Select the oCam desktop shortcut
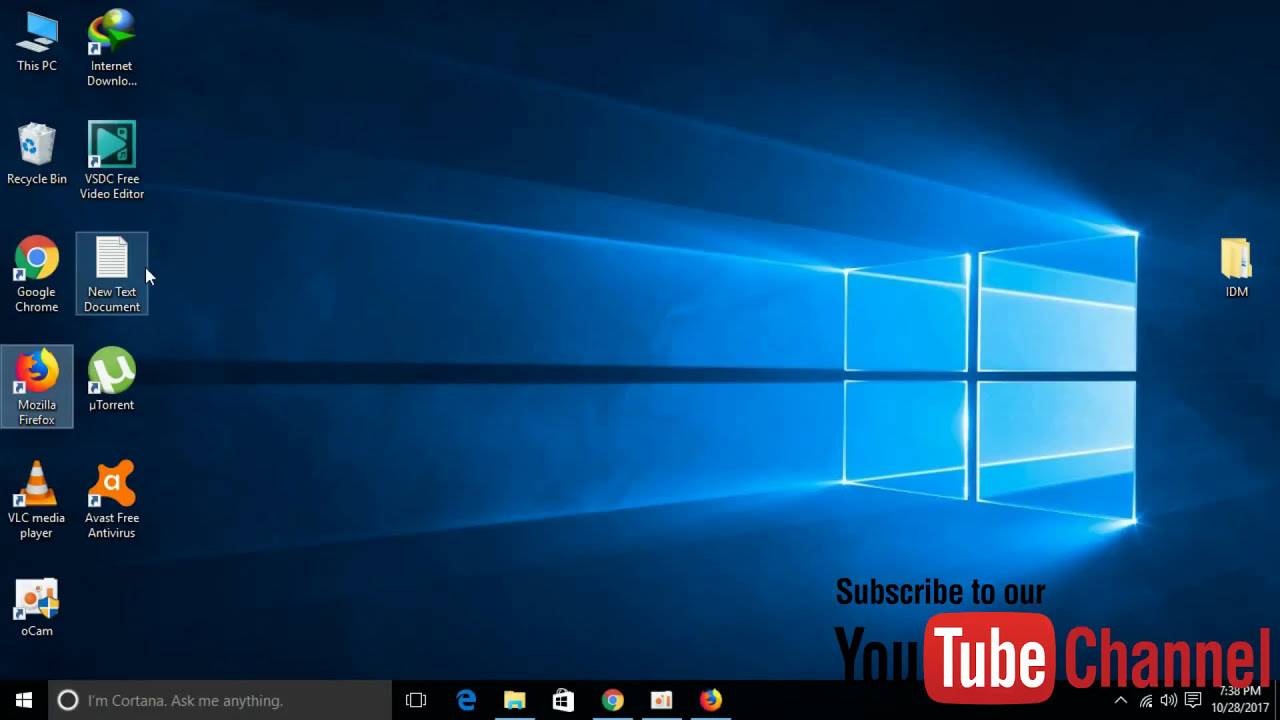 tap(37, 608)
